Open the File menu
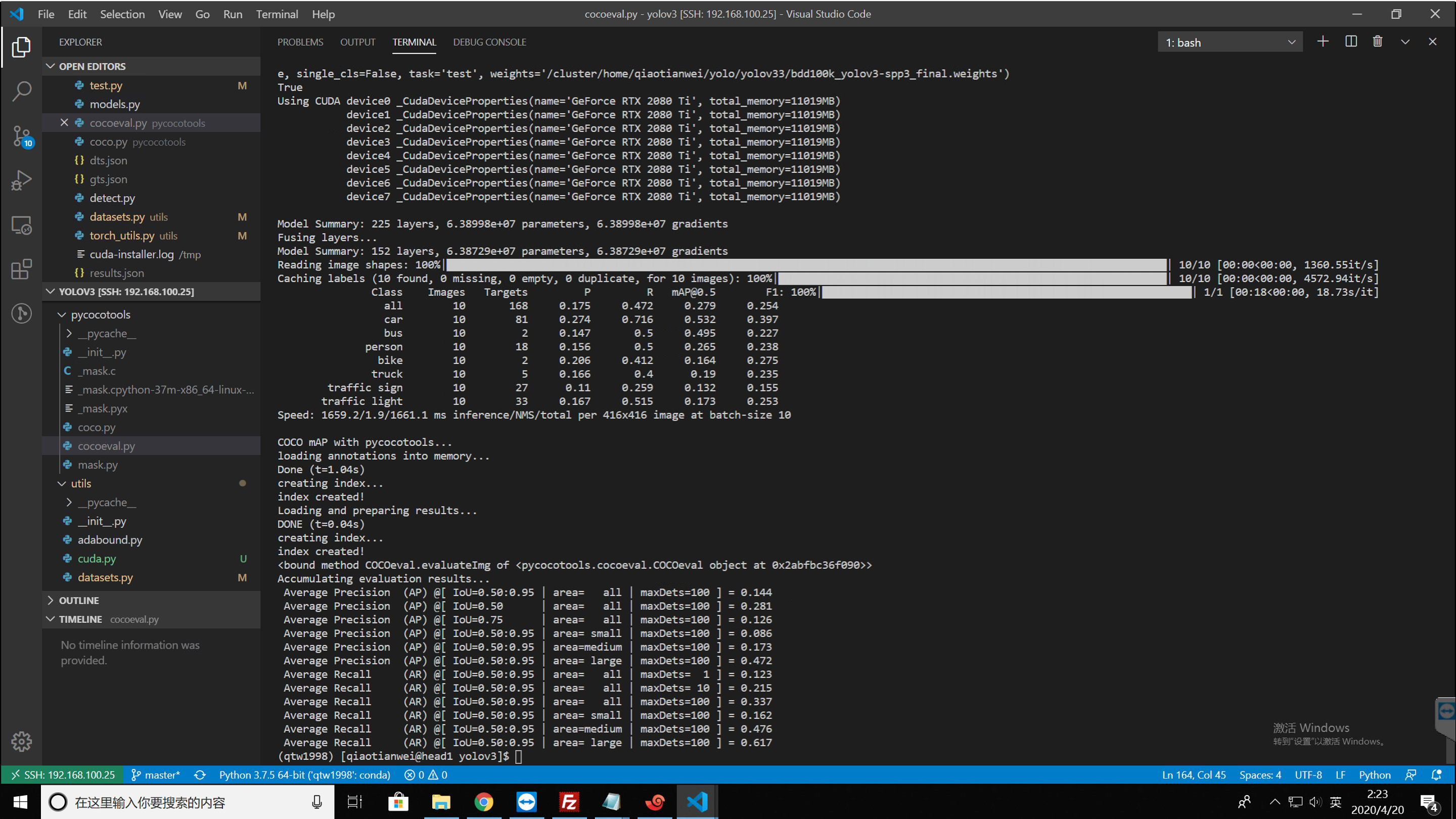The height and width of the screenshot is (819, 1456). [46, 14]
